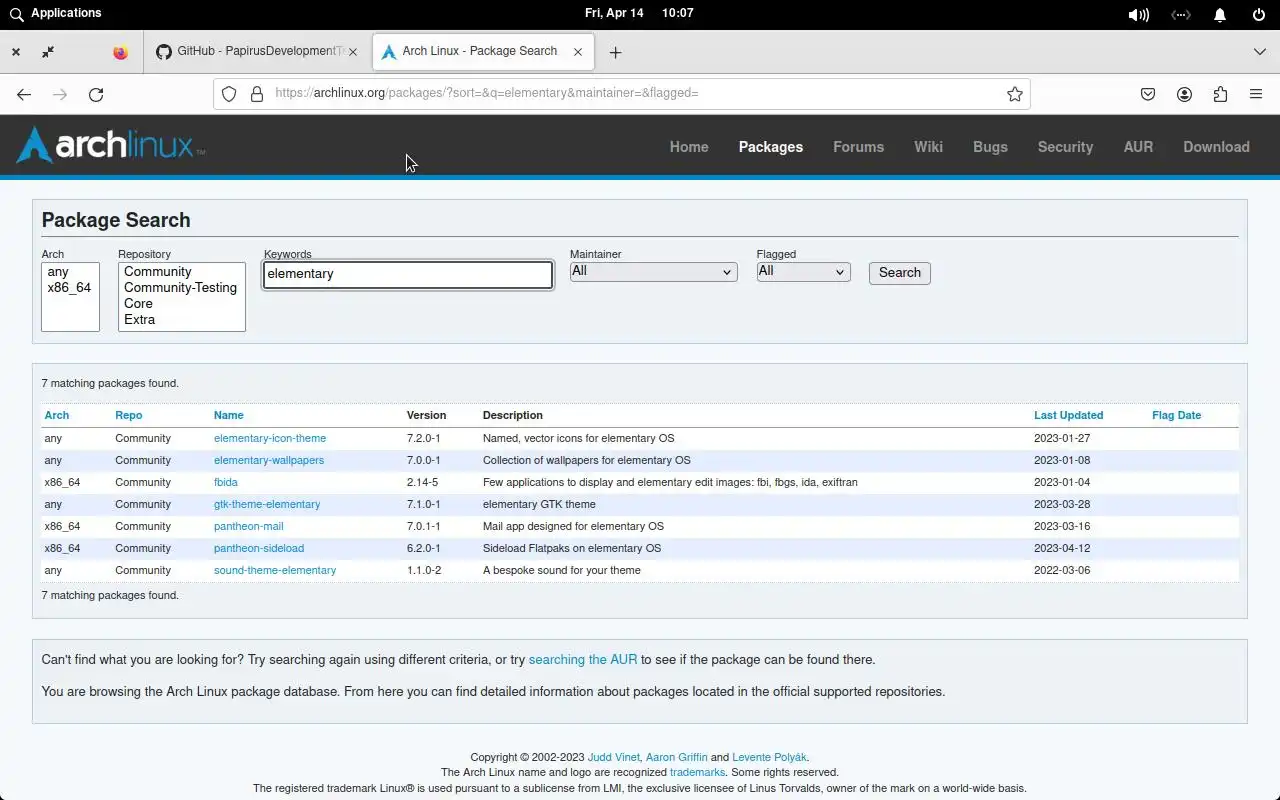1280x800 pixels.
Task: Open the notifications bell
Action: pos(1220,15)
